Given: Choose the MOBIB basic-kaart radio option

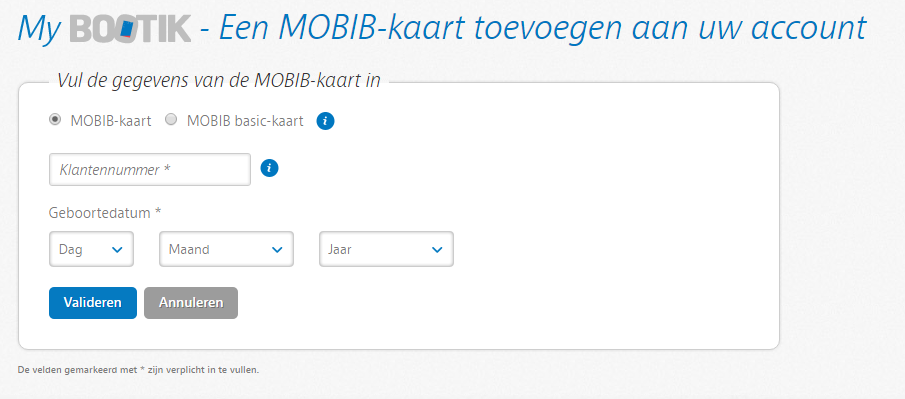Looking at the screenshot, I should tap(171, 120).
